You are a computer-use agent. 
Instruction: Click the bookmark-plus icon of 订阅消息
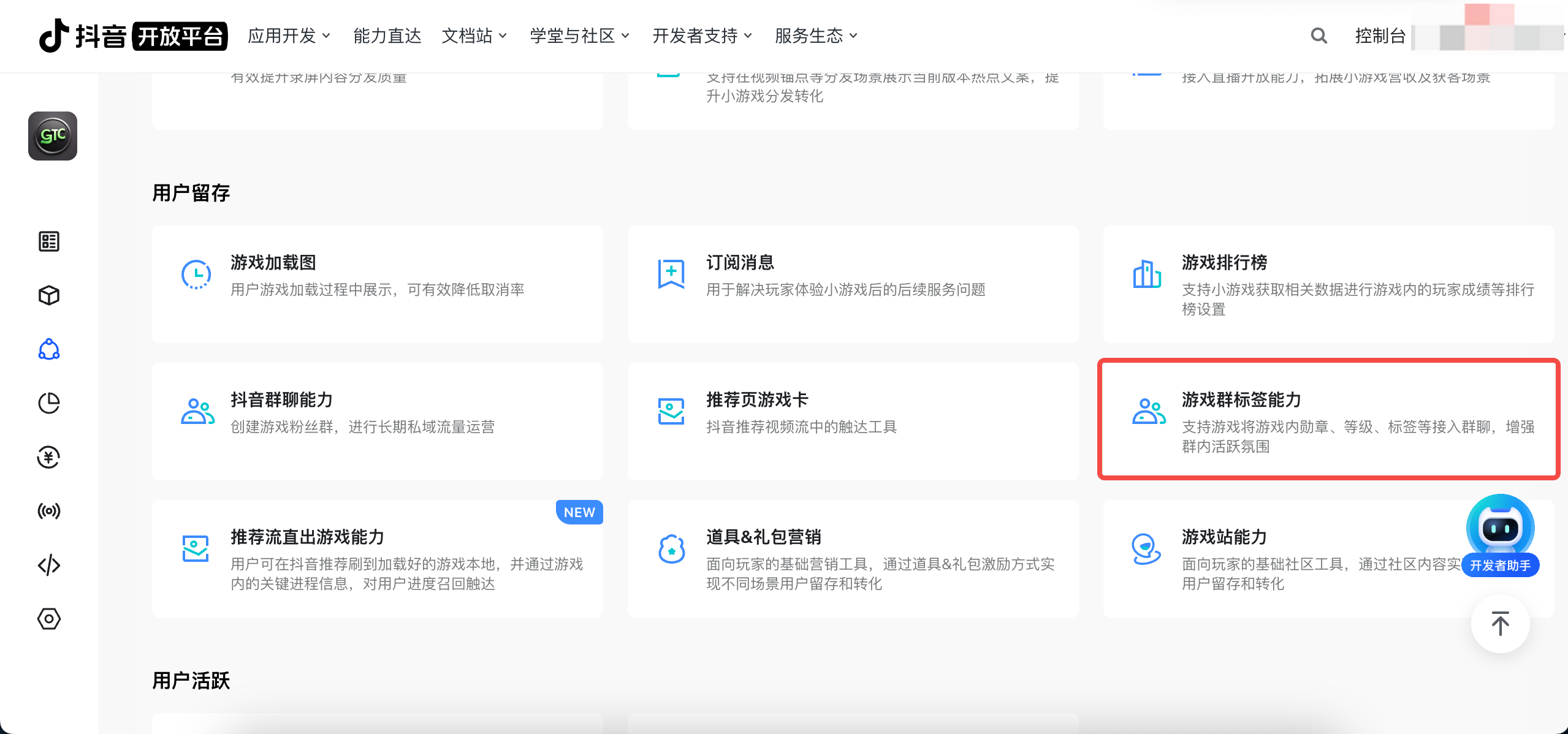[x=671, y=274]
